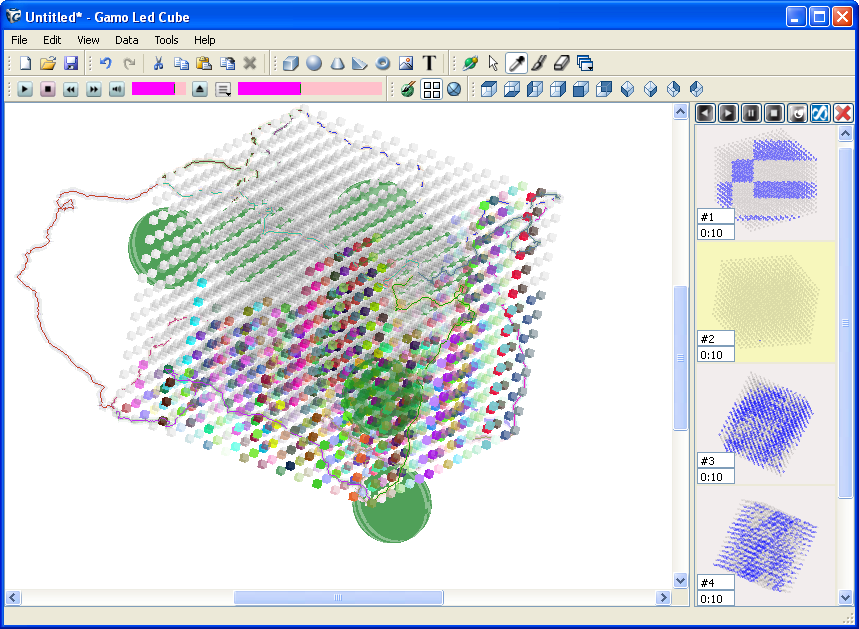Select the eraser tool
The width and height of the screenshot is (859, 629).
pos(562,64)
